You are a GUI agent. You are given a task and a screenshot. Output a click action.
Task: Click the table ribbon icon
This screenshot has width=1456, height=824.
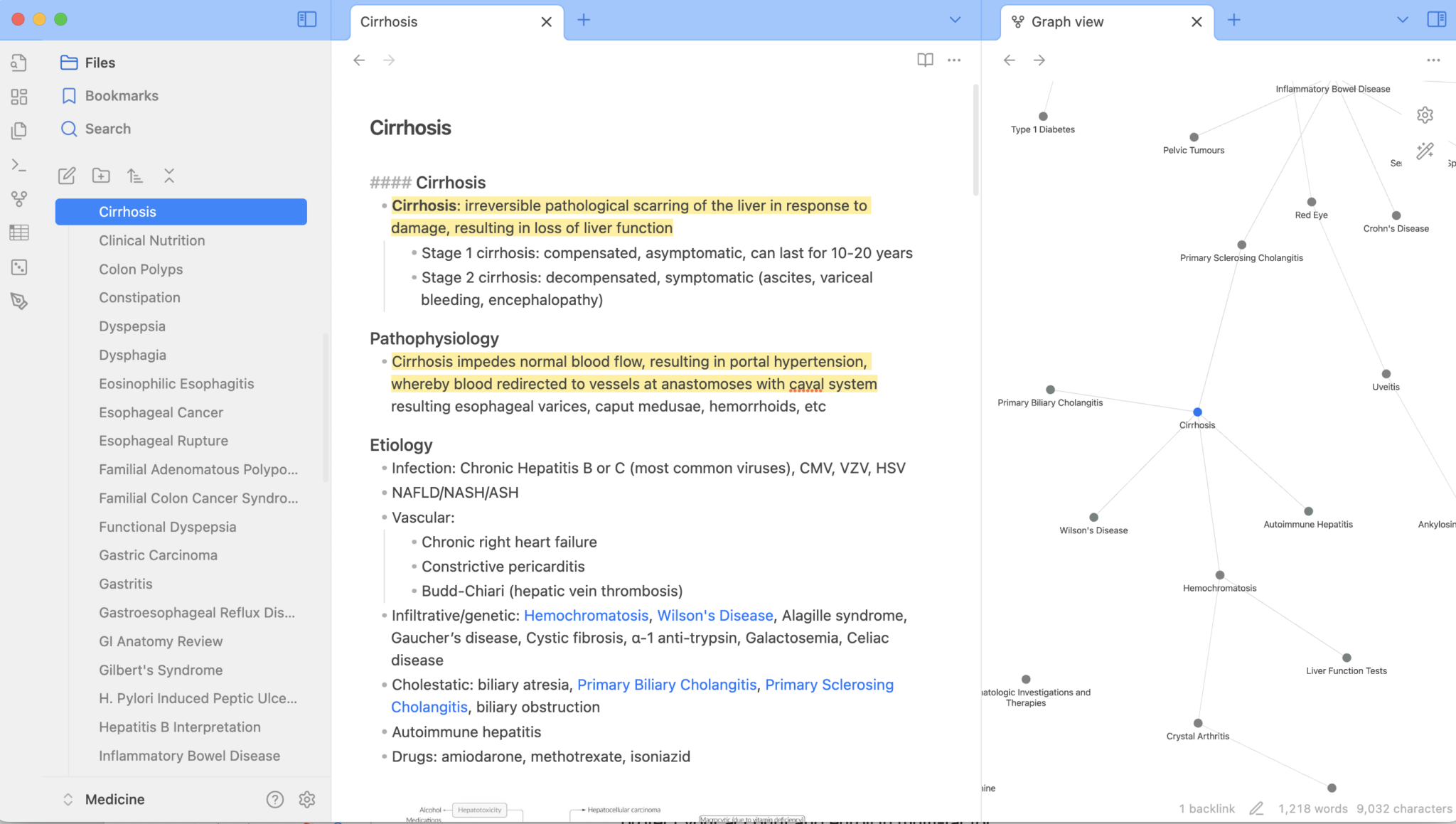click(x=19, y=232)
